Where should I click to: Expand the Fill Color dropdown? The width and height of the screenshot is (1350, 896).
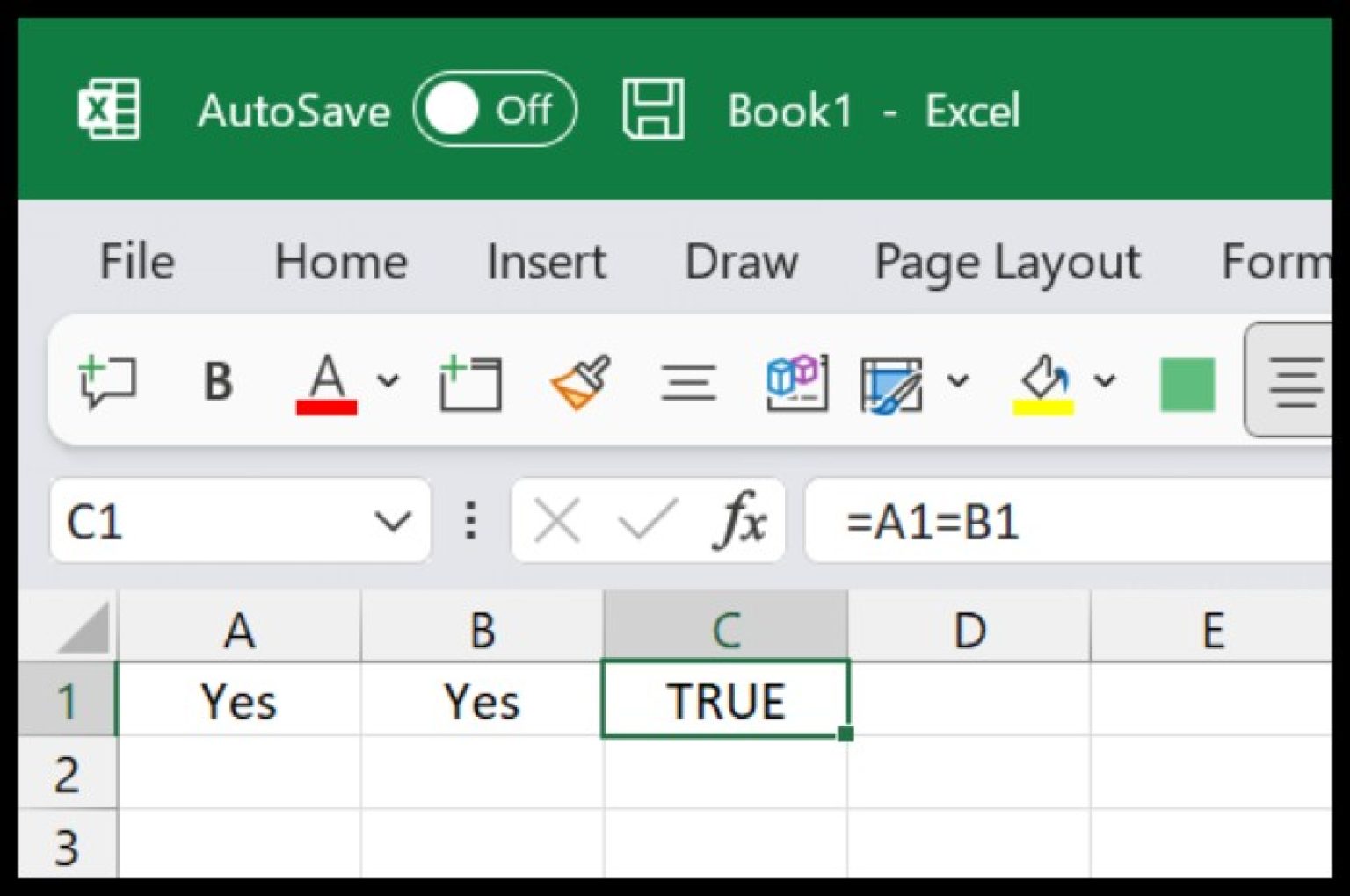click(x=1103, y=381)
